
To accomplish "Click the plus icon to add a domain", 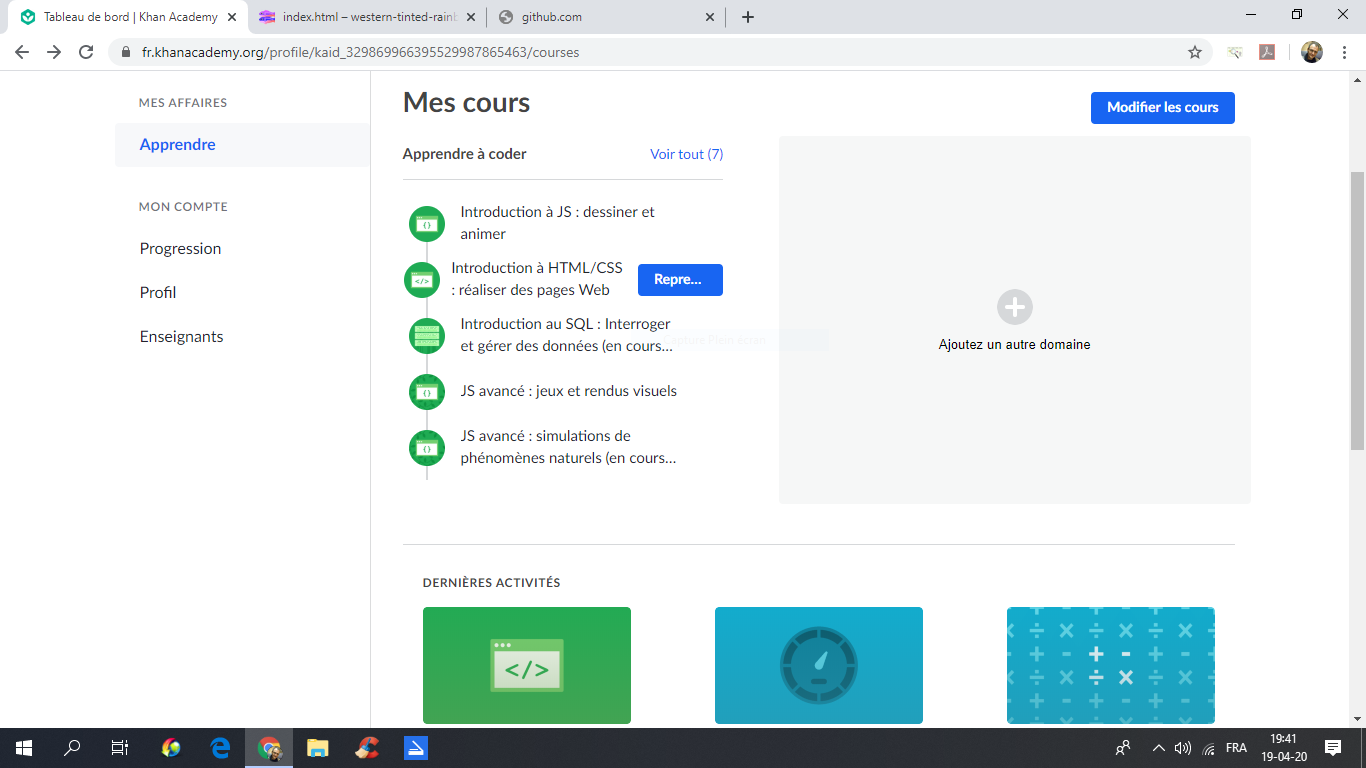I will pyautogui.click(x=1014, y=307).
